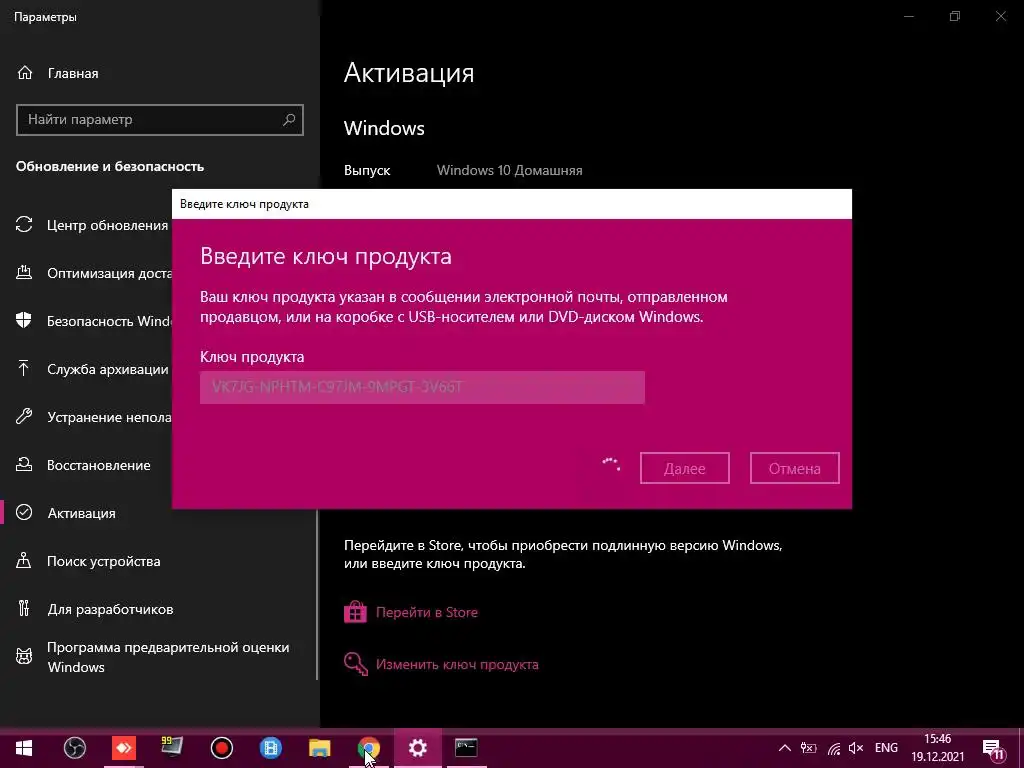Click the update center refresh icon
1024x768 pixels.
(24, 225)
